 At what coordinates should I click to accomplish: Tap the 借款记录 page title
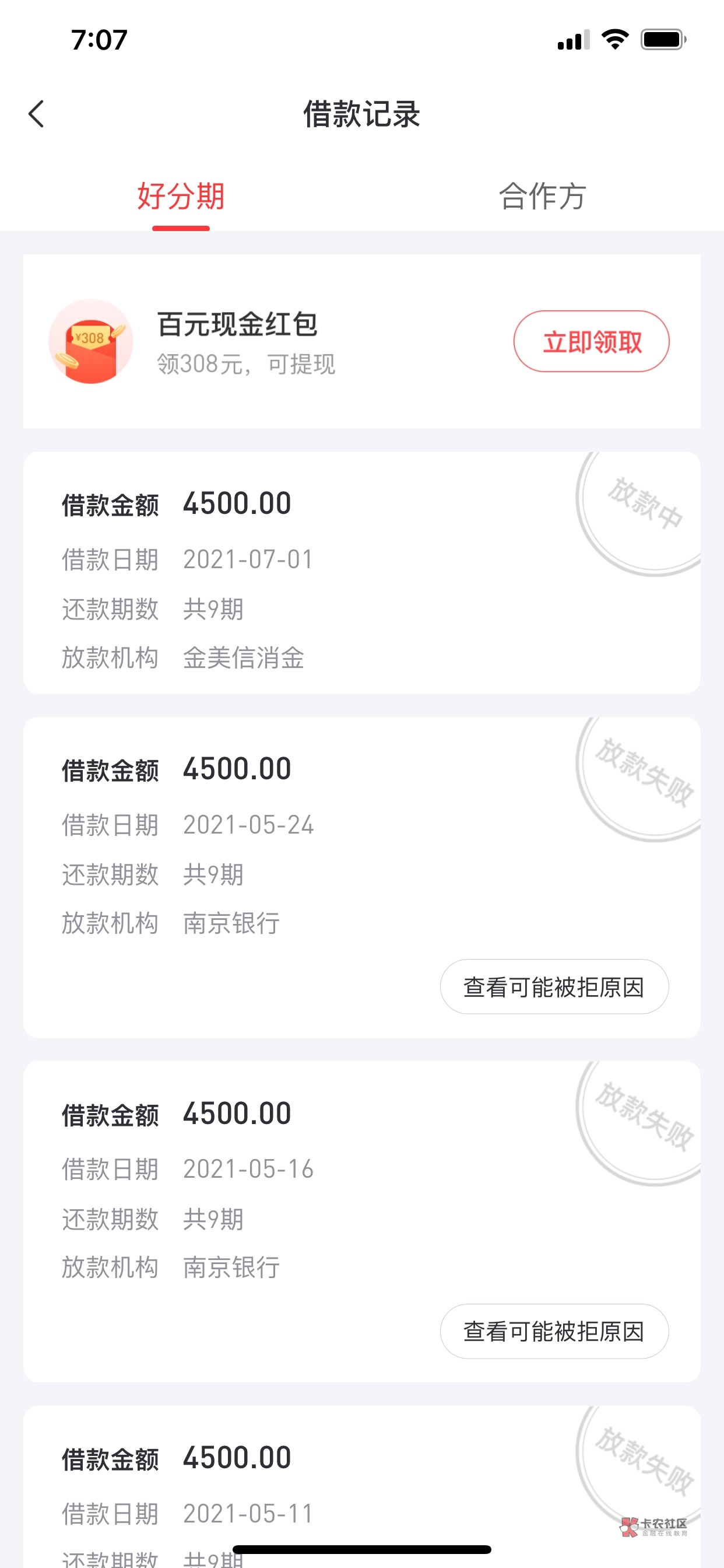click(x=361, y=114)
